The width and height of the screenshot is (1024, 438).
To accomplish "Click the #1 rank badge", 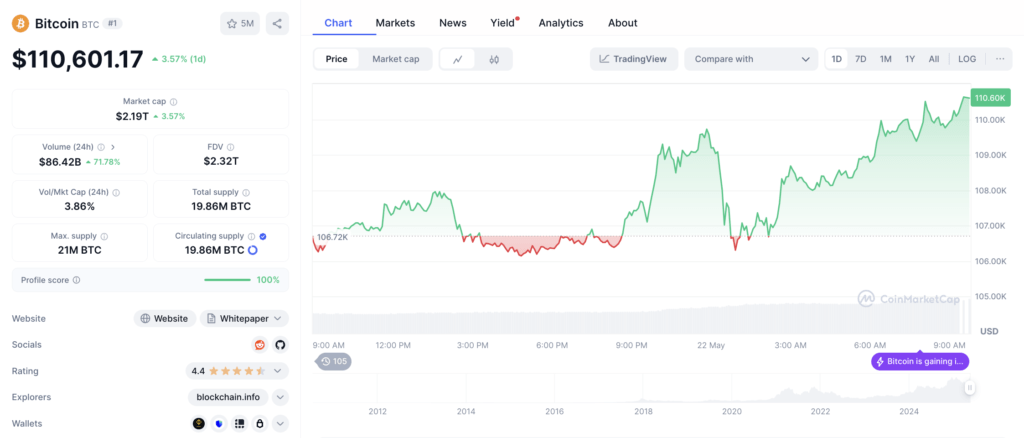I will 112,23.
